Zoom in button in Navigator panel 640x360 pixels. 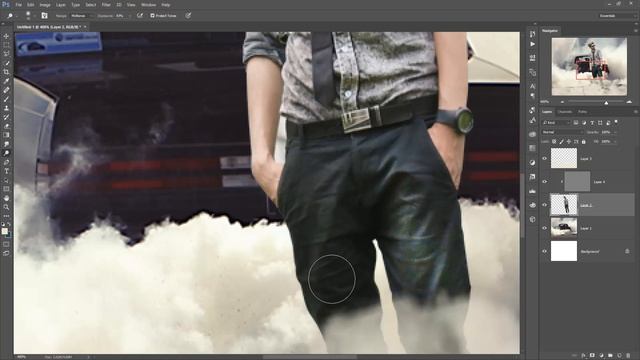coord(629,102)
